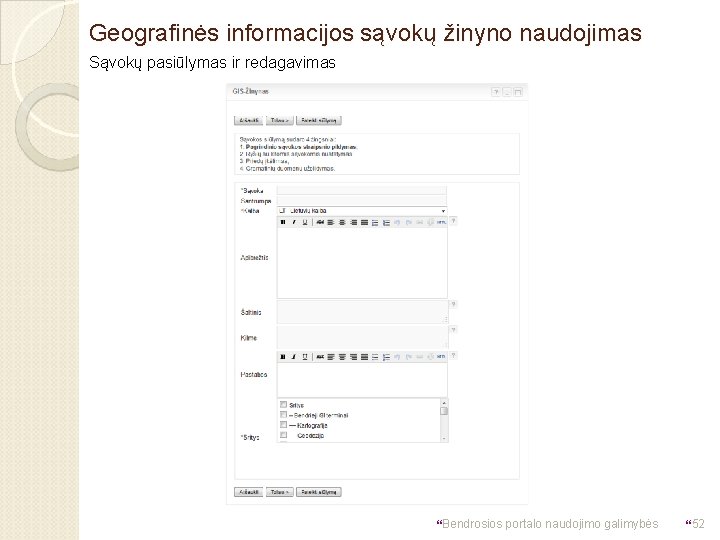Insert bullet list in the Apibrėžtis editor
This screenshot has height=540, width=720.
375,222
